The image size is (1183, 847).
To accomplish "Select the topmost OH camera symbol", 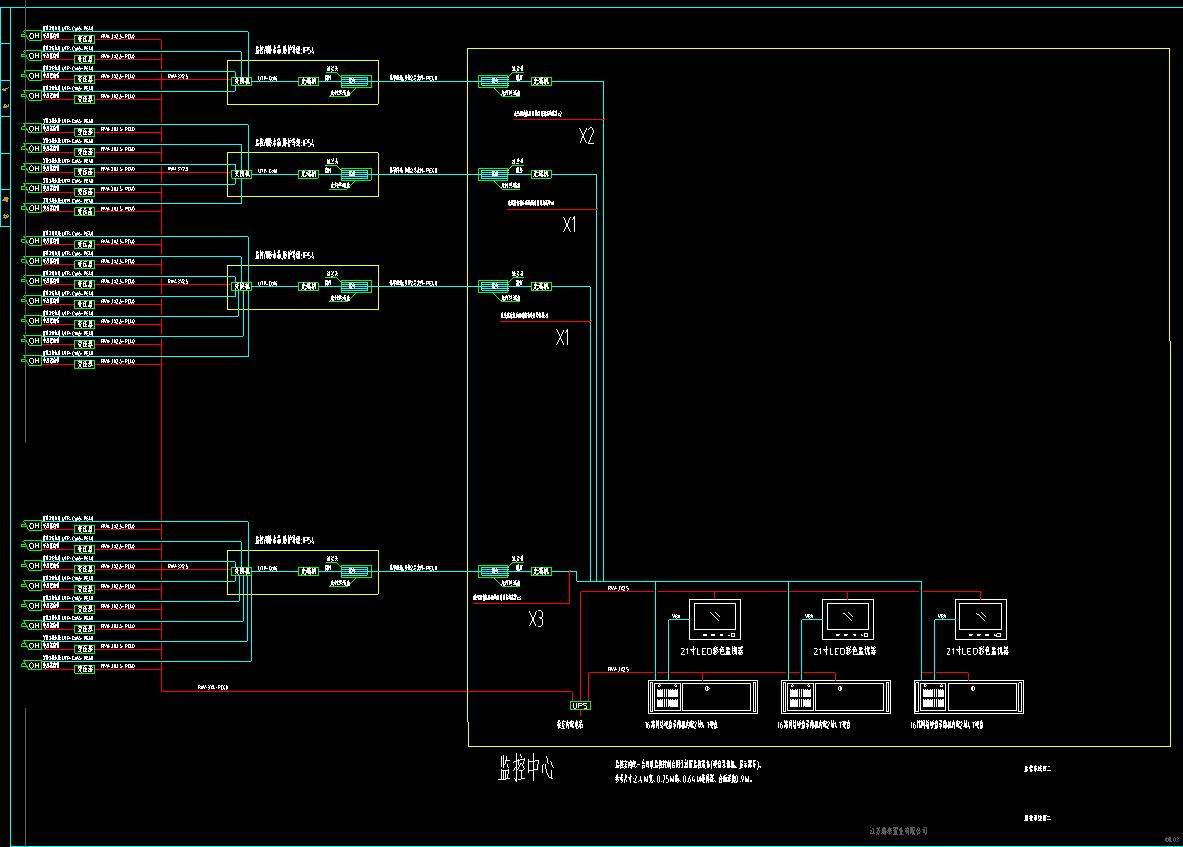I will tap(34, 35).
